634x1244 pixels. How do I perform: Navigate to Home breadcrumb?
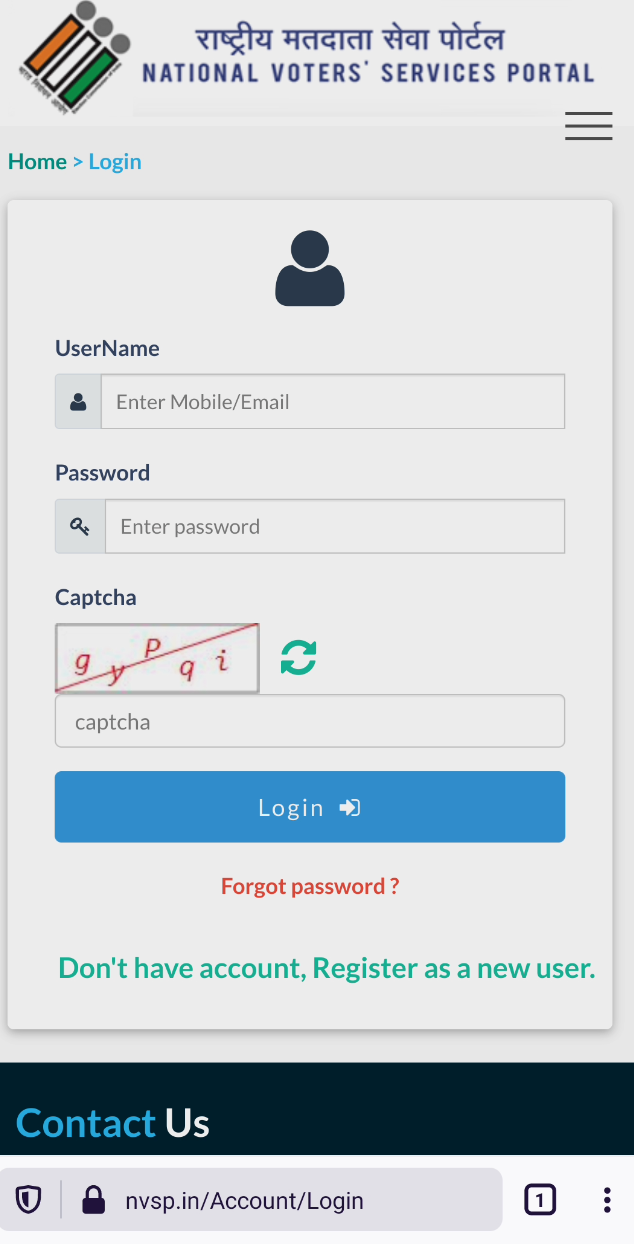37,161
